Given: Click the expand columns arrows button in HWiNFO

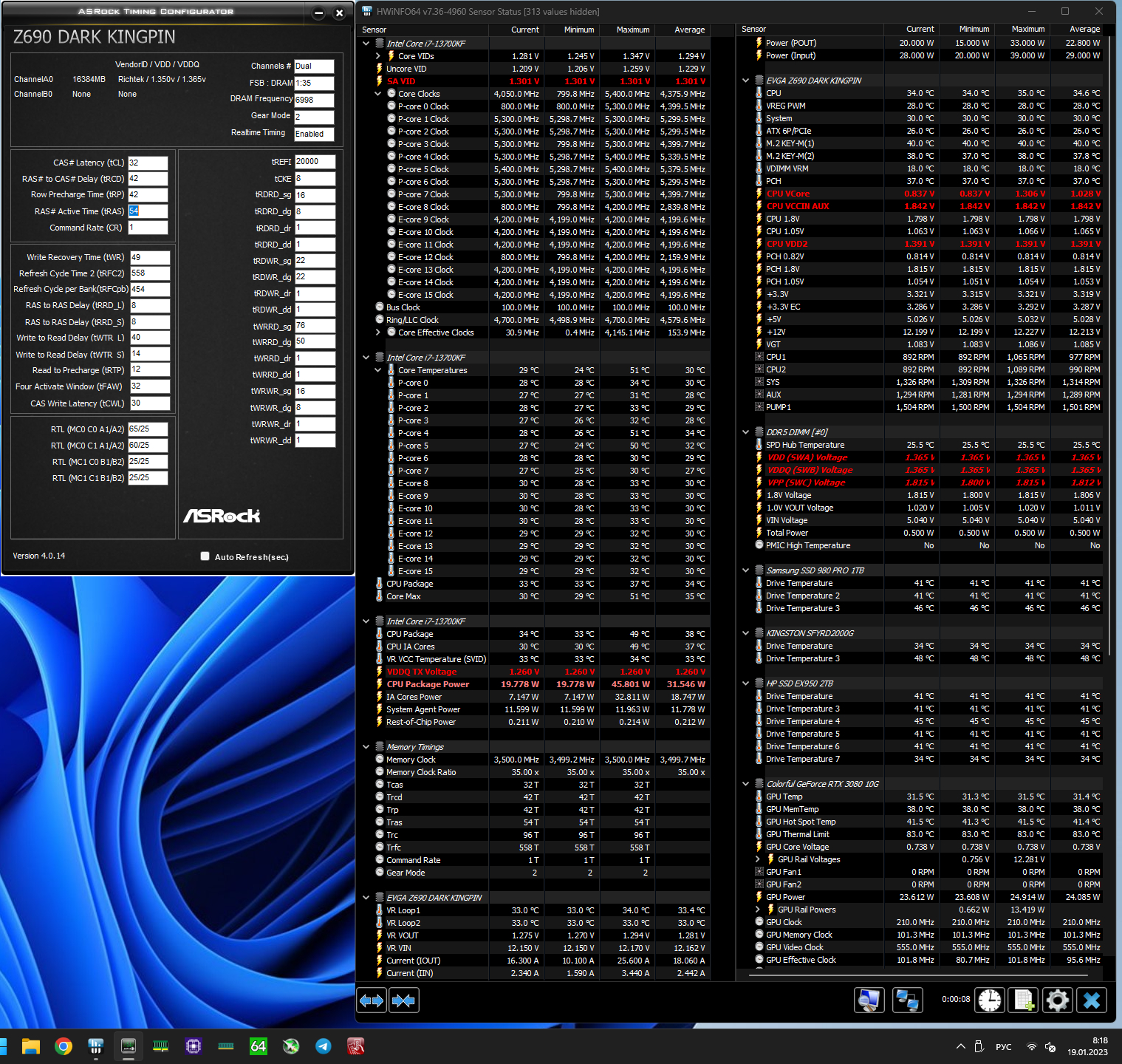Looking at the screenshot, I should tap(372, 1000).
